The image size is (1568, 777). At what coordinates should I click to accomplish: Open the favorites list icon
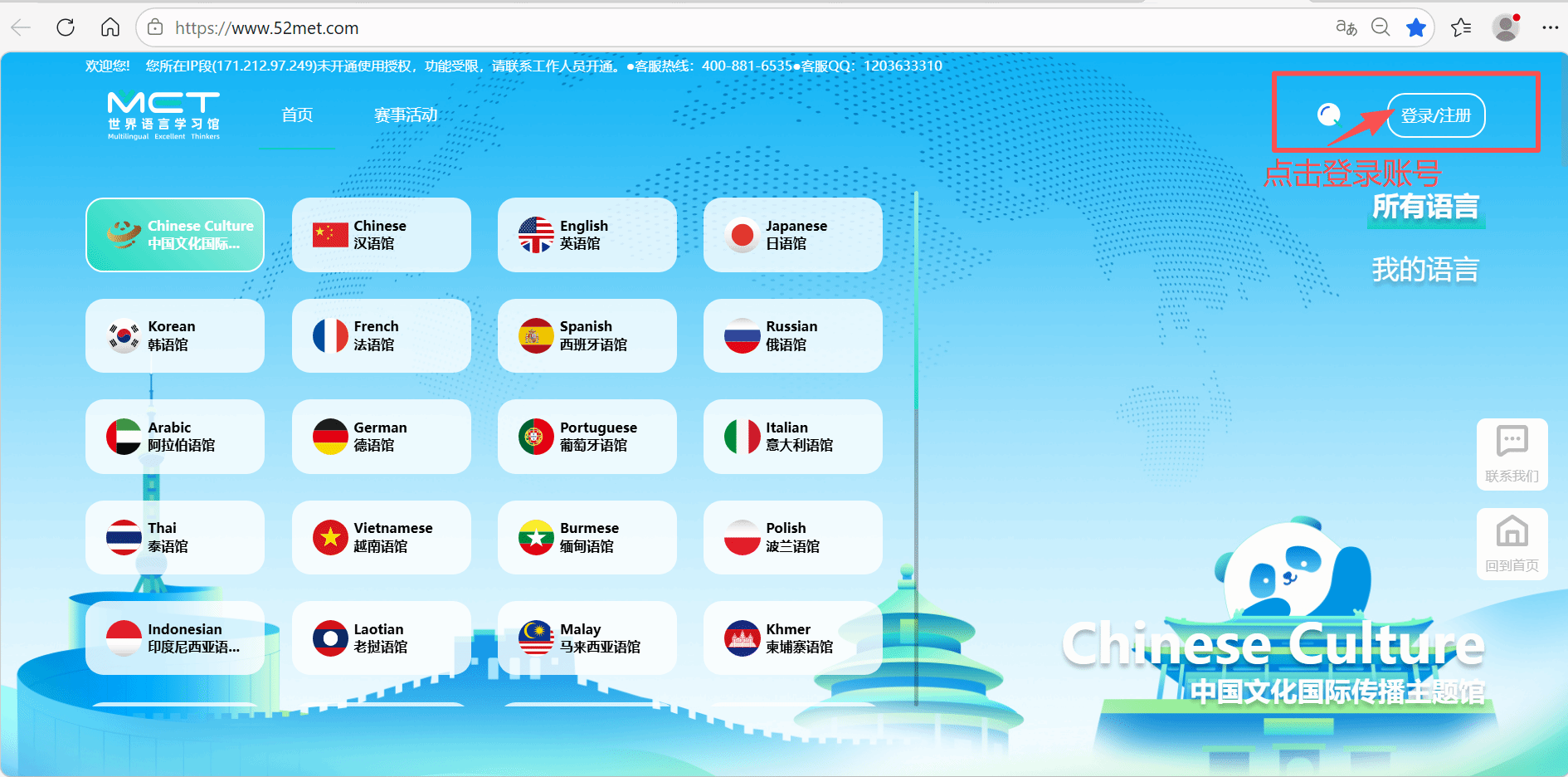[x=1461, y=27]
